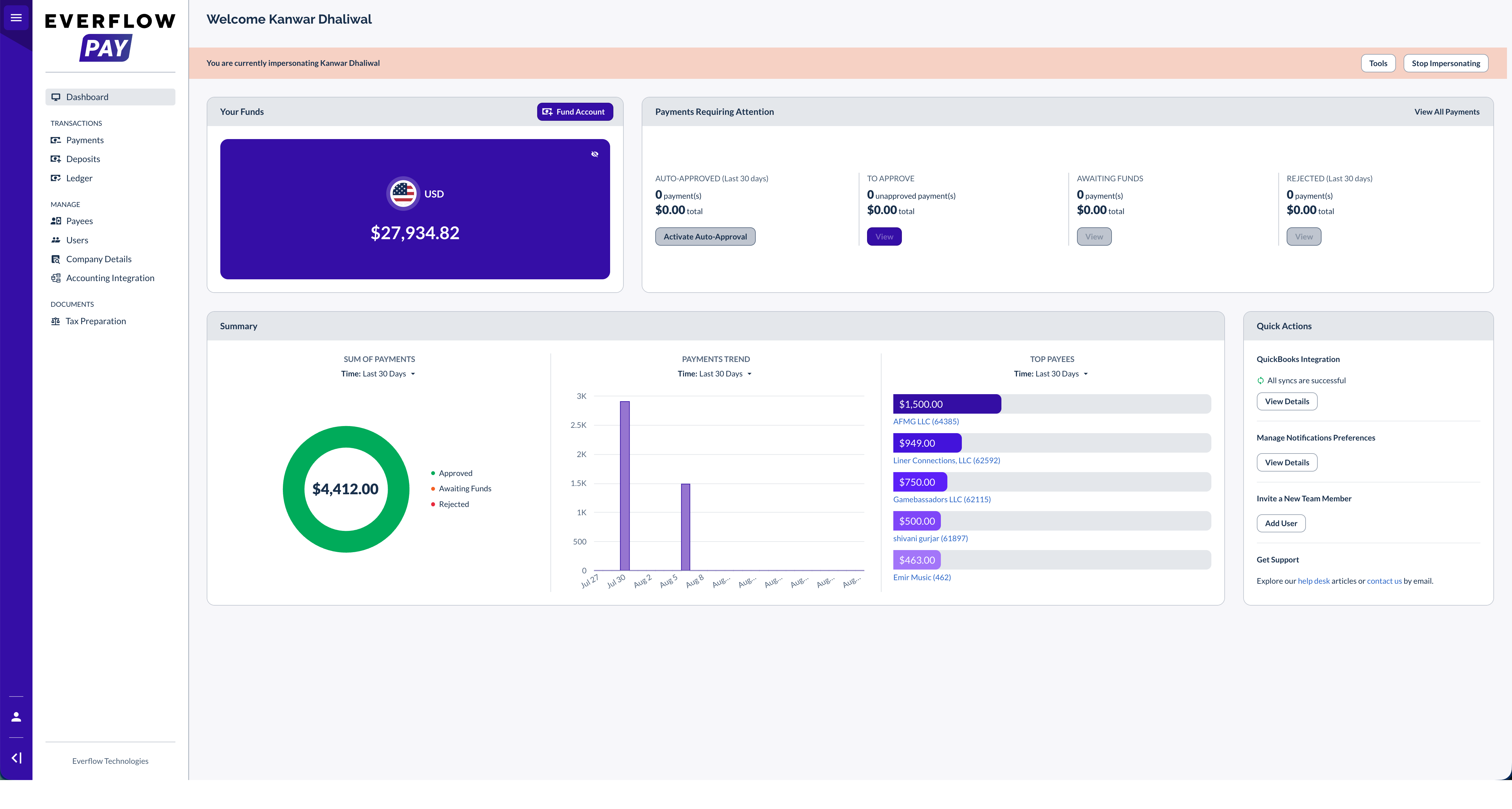Open Sum of Payments time dropdown

379,374
